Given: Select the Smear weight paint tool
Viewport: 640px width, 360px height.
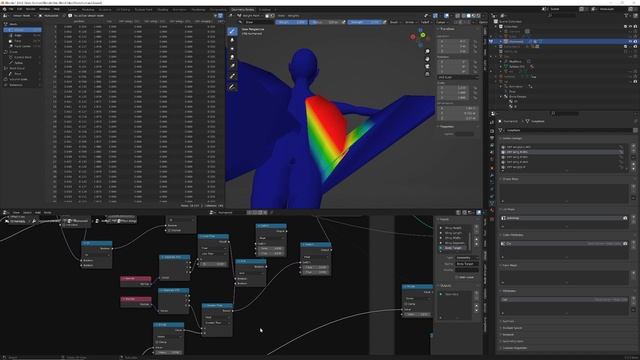Looking at the screenshot, I should (232, 57).
